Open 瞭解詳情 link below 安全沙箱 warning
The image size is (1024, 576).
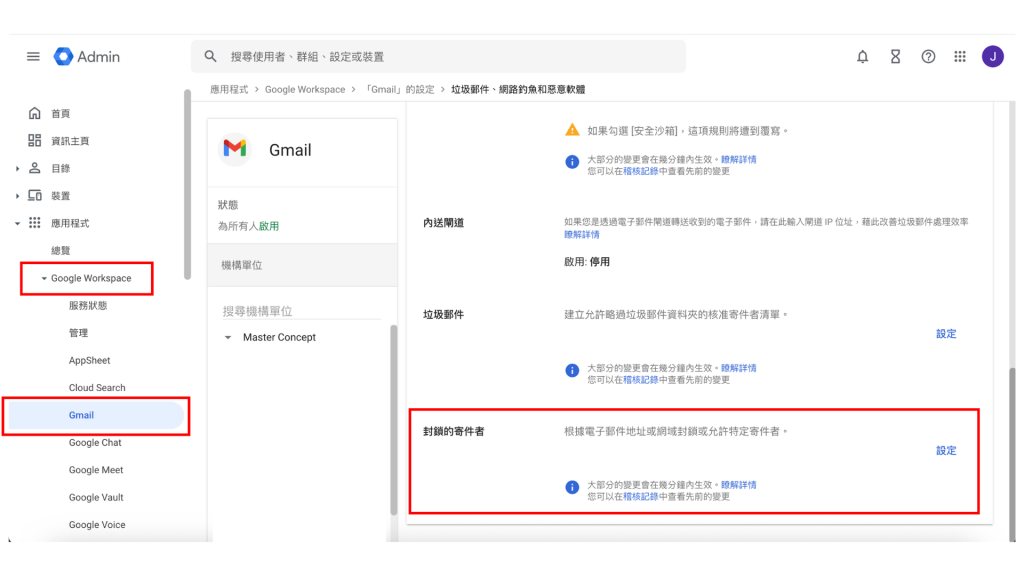pyautogui.click(x=739, y=159)
